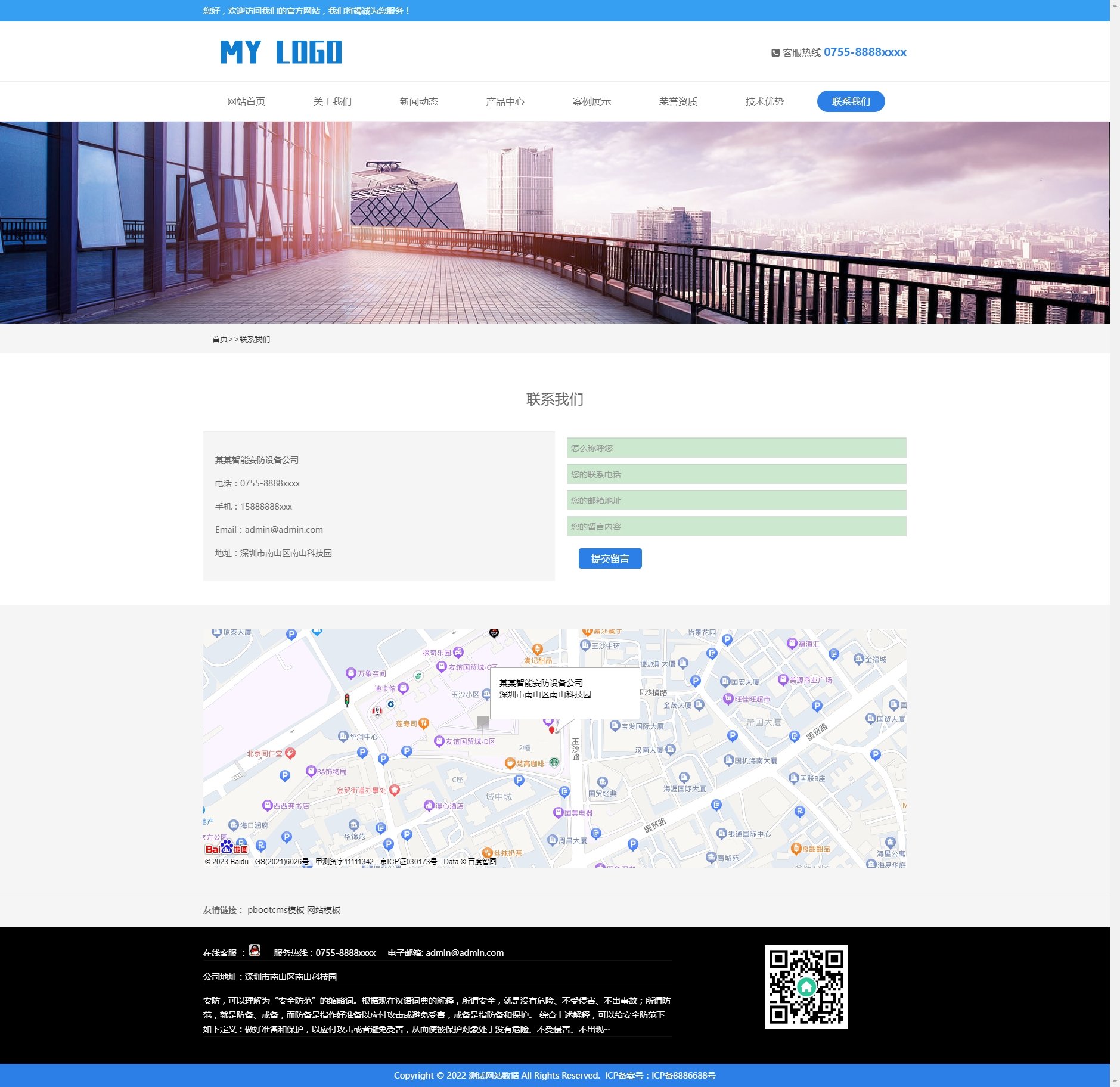
Task: Click the 梵高咖啡 coffee marker icon
Action: pos(510,763)
